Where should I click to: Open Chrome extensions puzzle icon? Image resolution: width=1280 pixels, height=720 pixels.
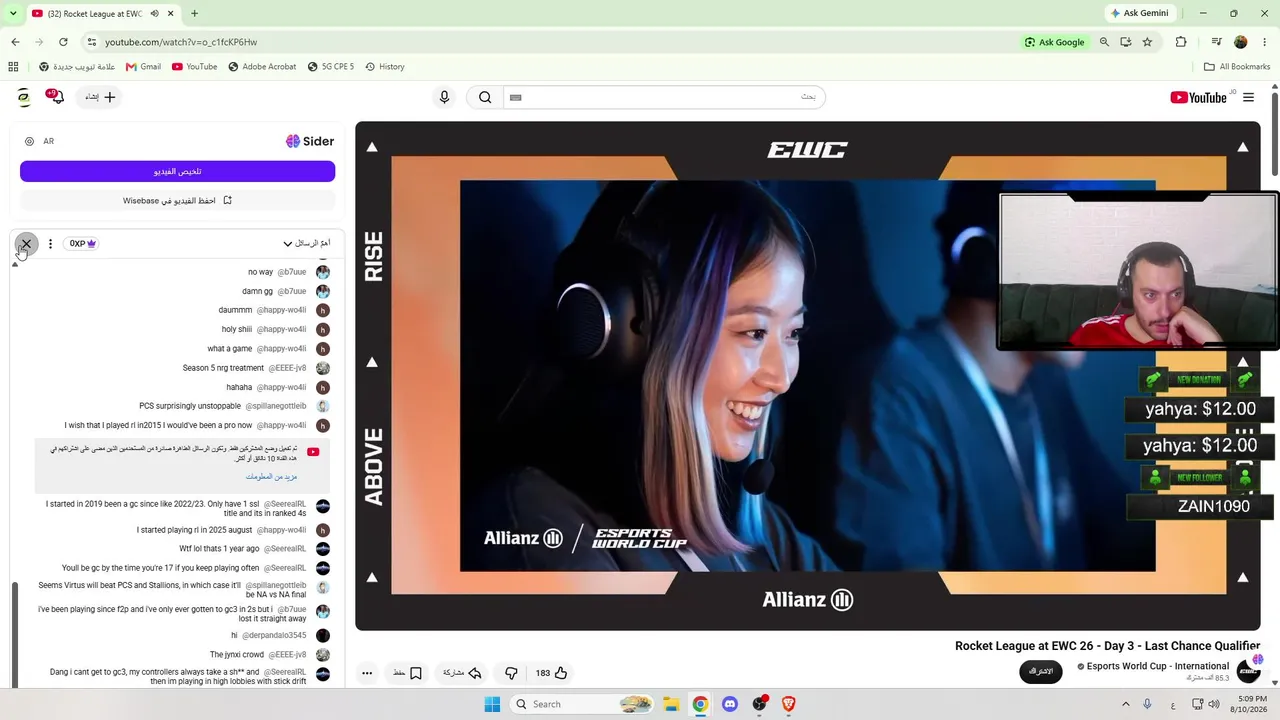1181,42
